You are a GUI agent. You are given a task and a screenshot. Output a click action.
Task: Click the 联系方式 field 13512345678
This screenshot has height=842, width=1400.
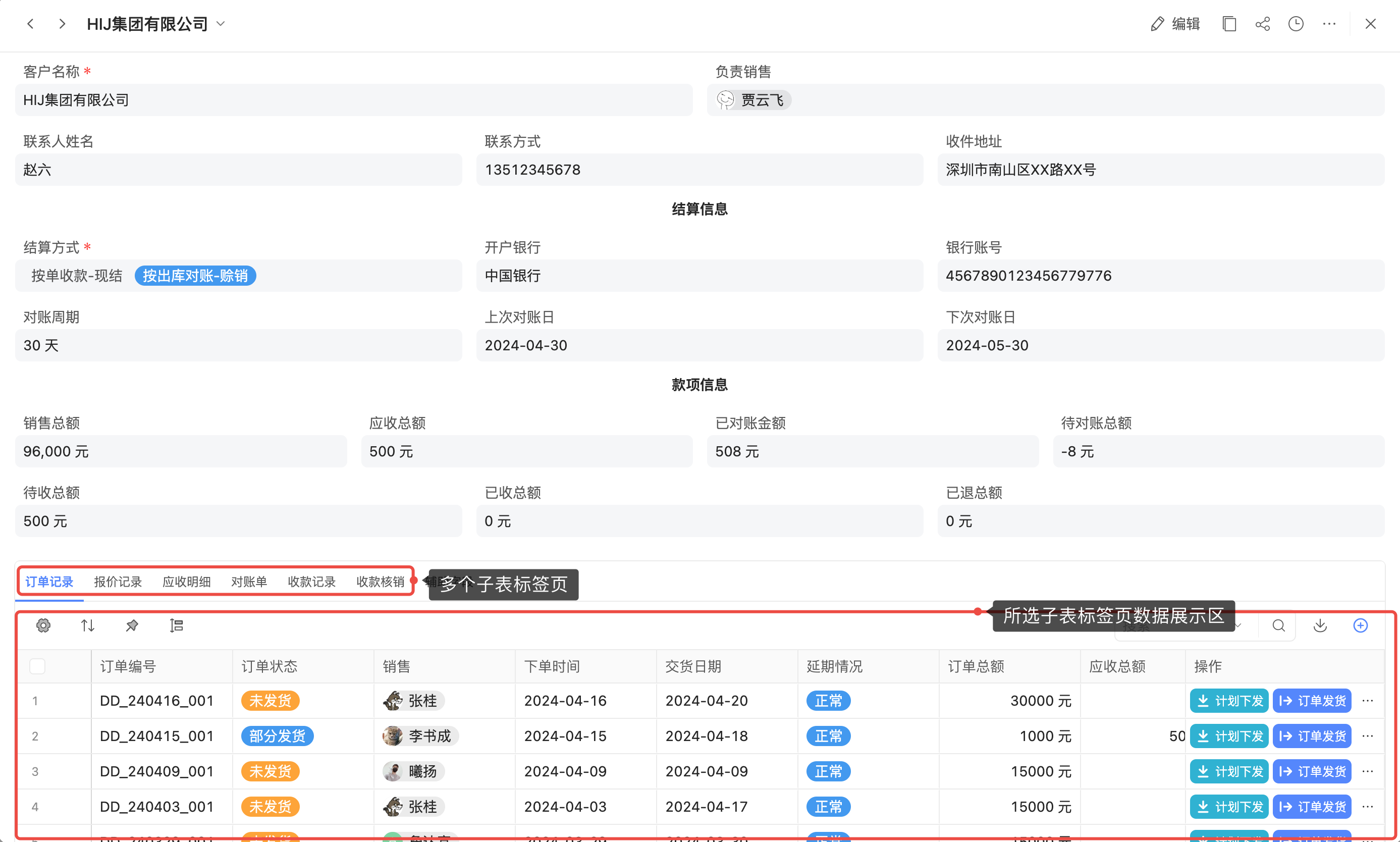pos(699,170)
